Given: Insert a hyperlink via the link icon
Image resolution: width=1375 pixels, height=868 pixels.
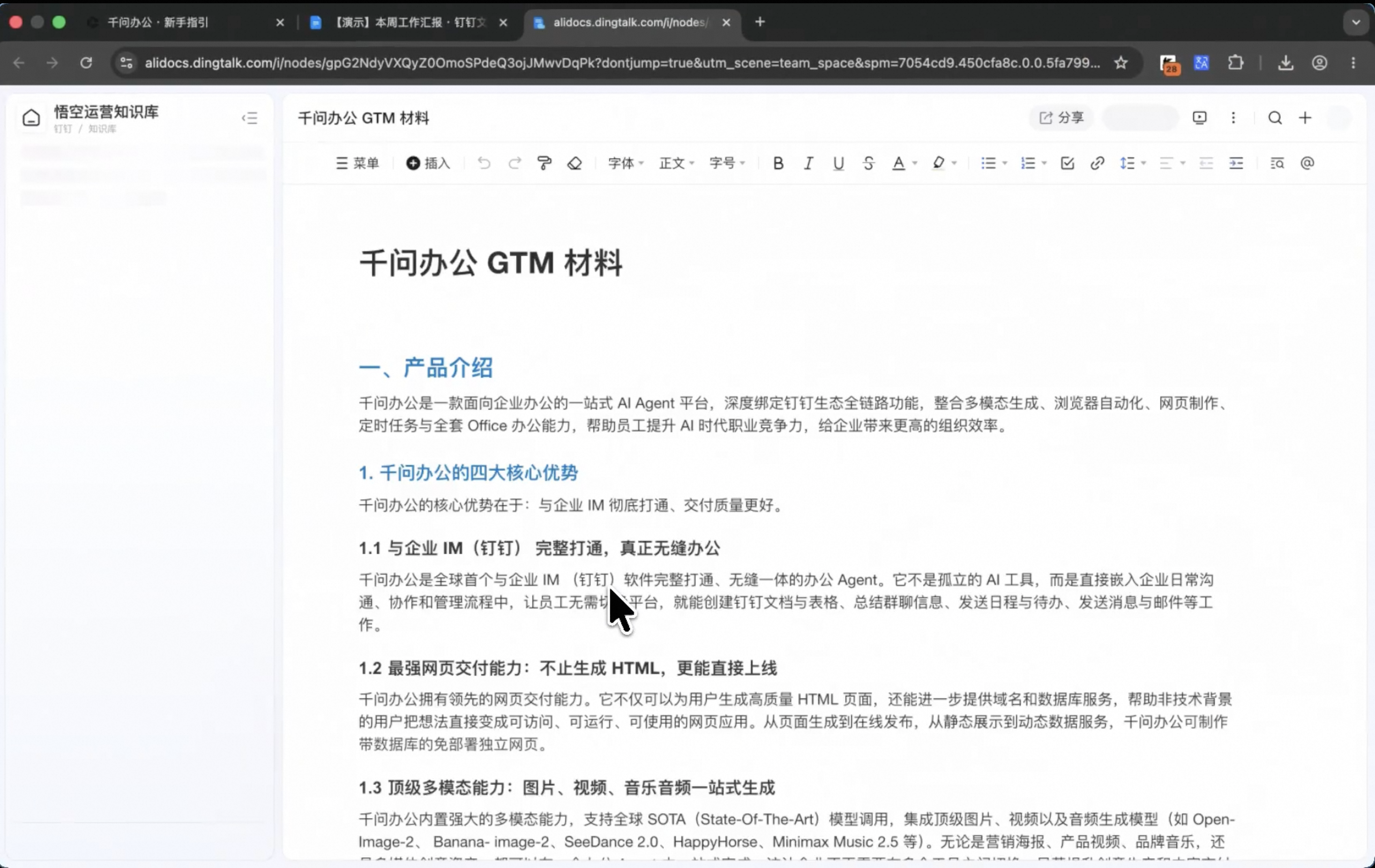Looking at the screenshot, I should click(1097, 163).
